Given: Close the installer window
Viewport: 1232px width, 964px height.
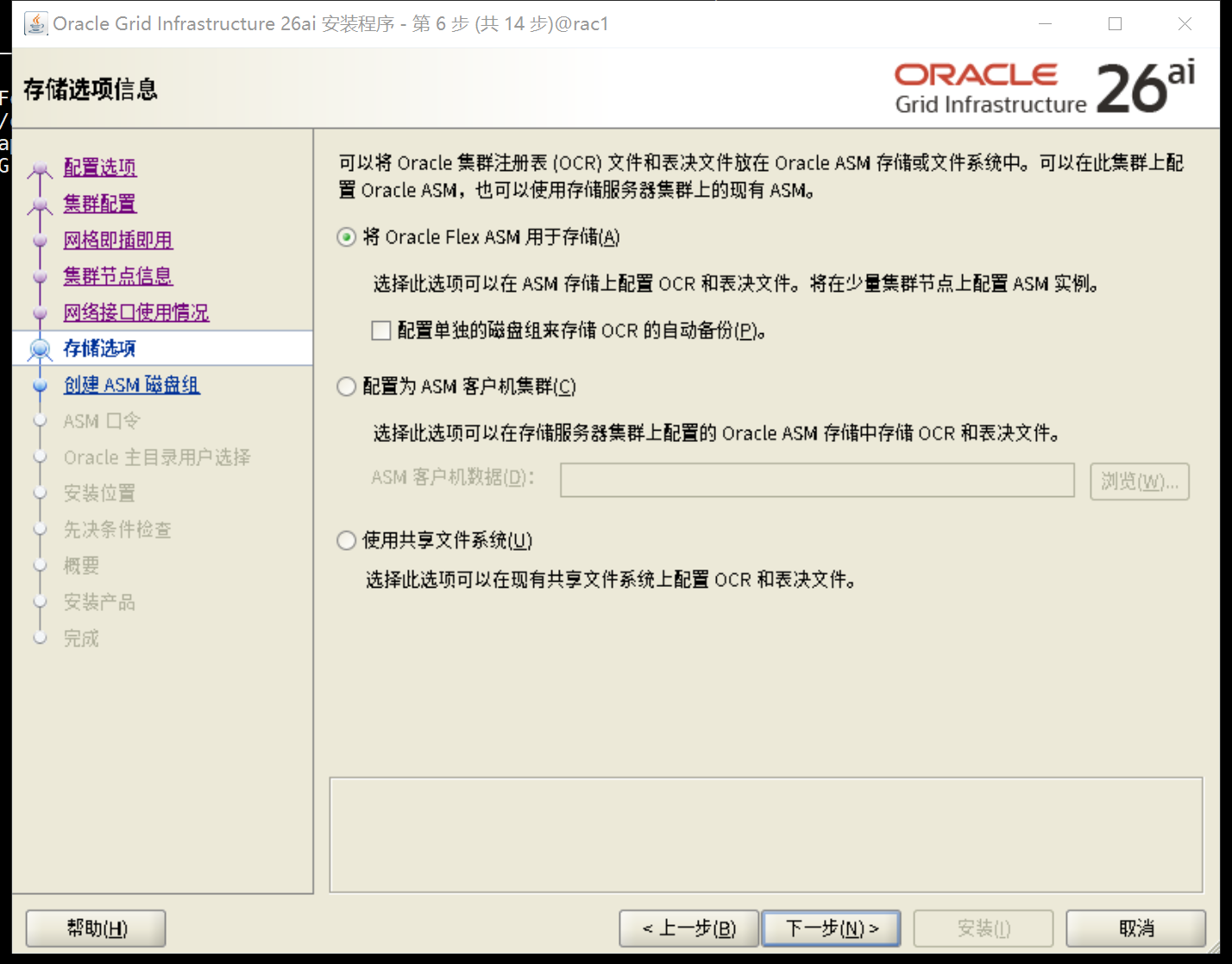Looking at the screenshot, I should [1185, 24].
